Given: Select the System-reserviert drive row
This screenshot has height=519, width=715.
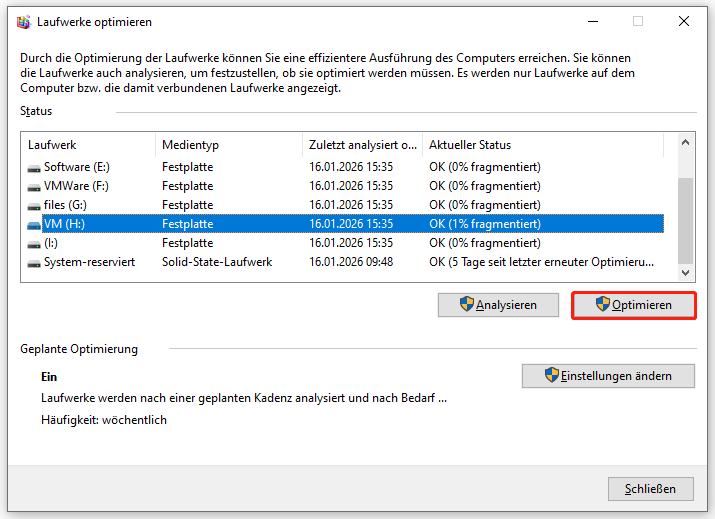Looking at the screenshot, I should click(x=344, y=262).
